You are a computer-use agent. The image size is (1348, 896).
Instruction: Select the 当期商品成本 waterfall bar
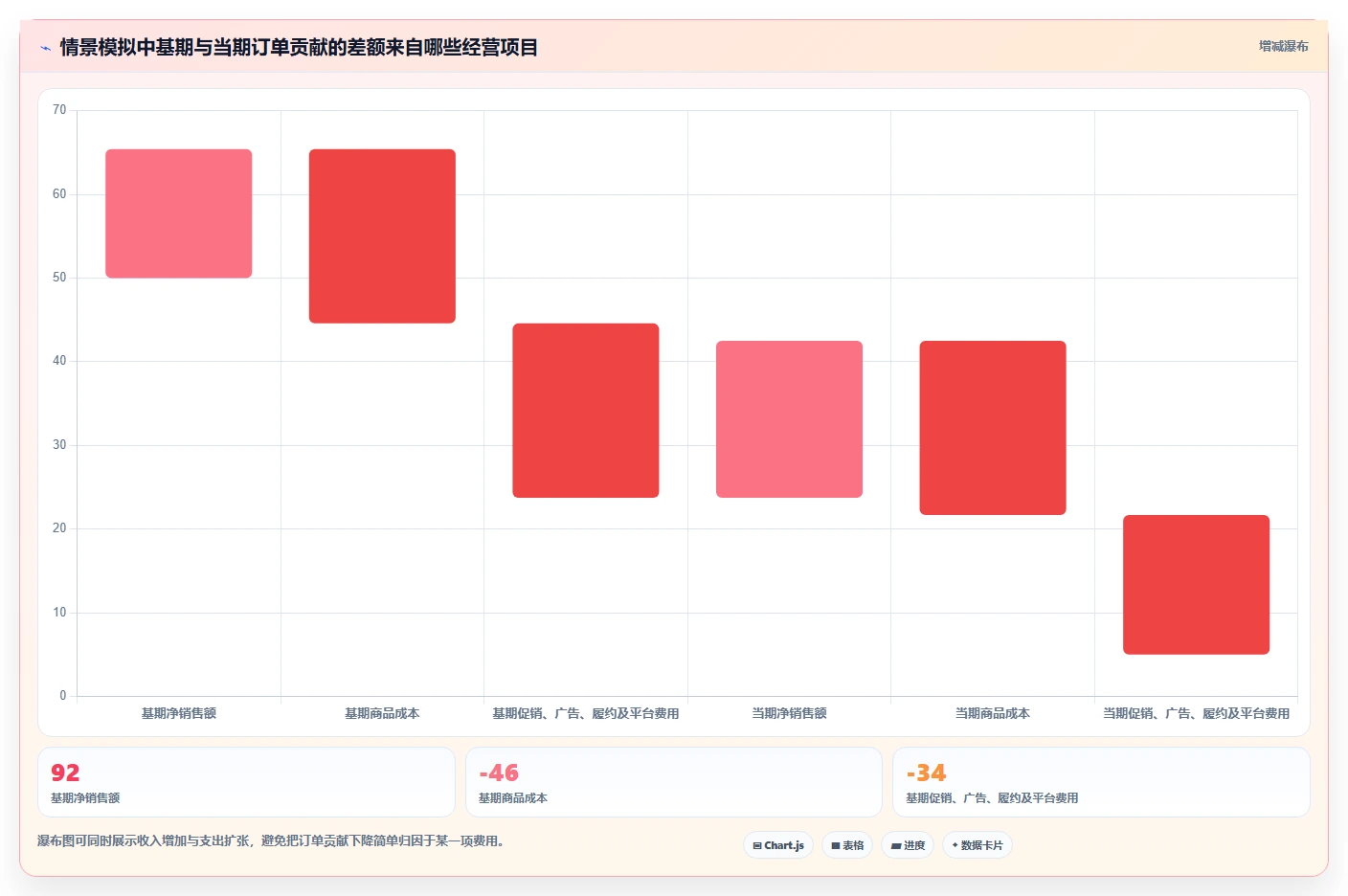click(x=993, y=428)
